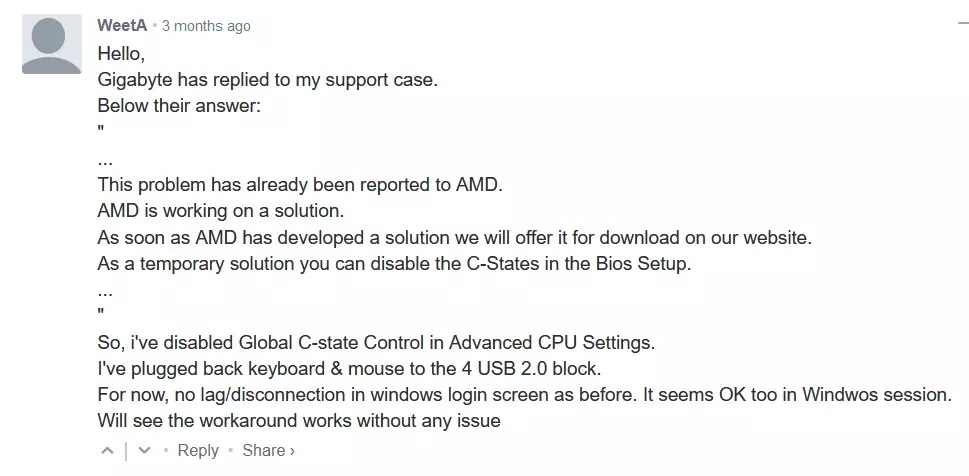
Task: Reply to WeetA's comment
Action: click(x=197, y=450)
